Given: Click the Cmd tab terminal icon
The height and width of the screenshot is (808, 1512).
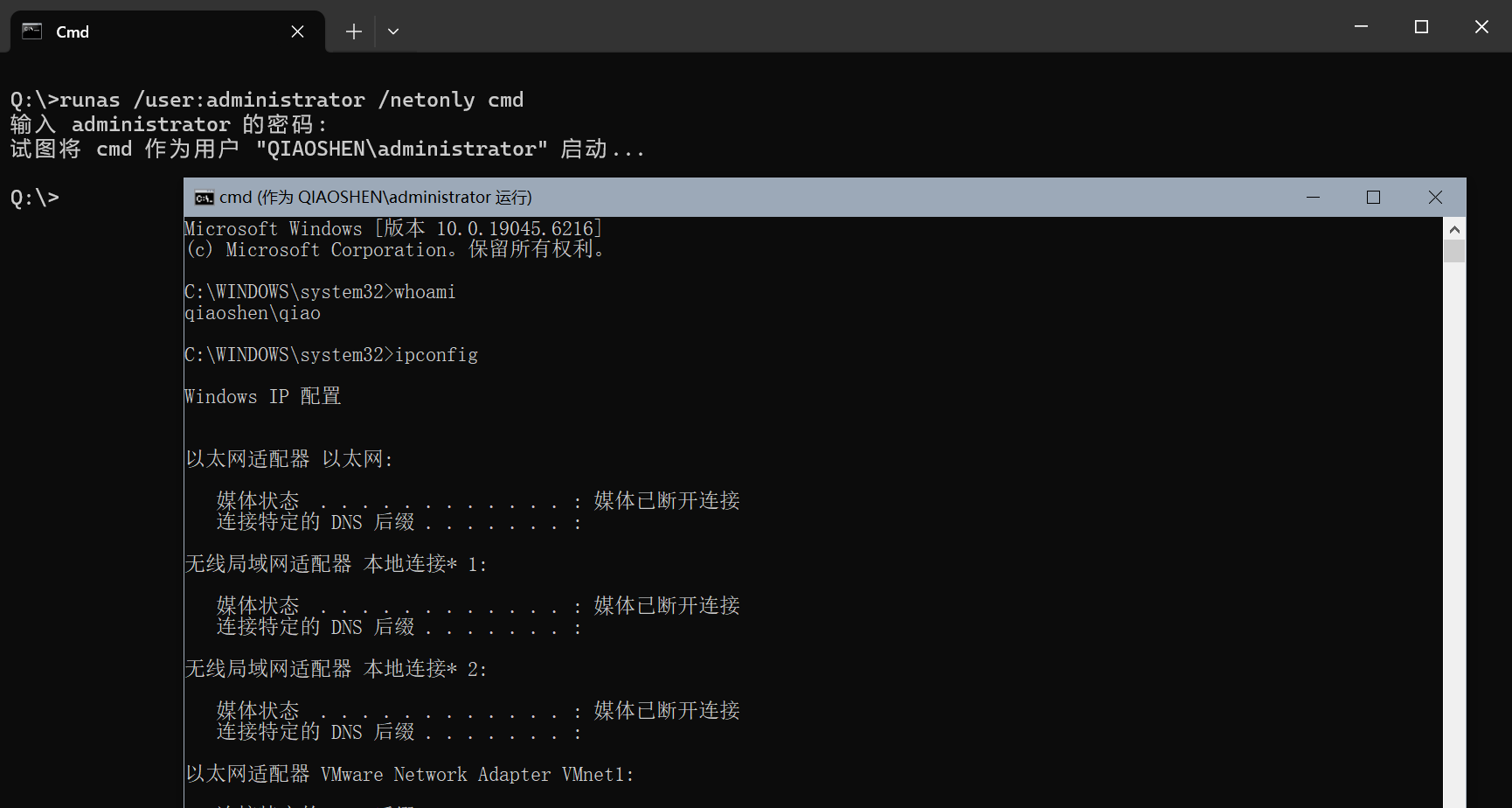Looking at the screenshot, I should tap(32, 31).
